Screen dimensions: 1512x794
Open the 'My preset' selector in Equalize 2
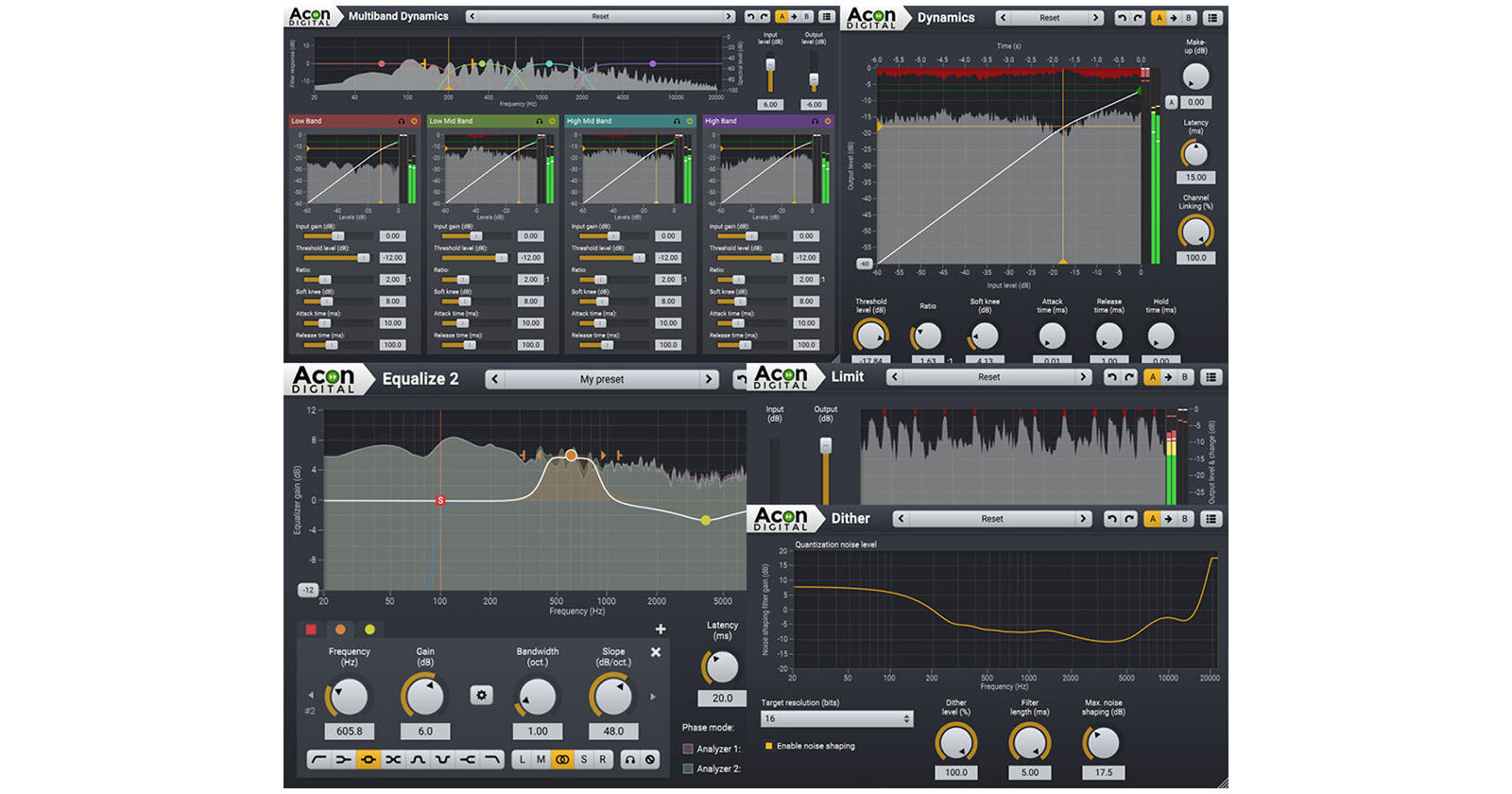tap(602, 379)
